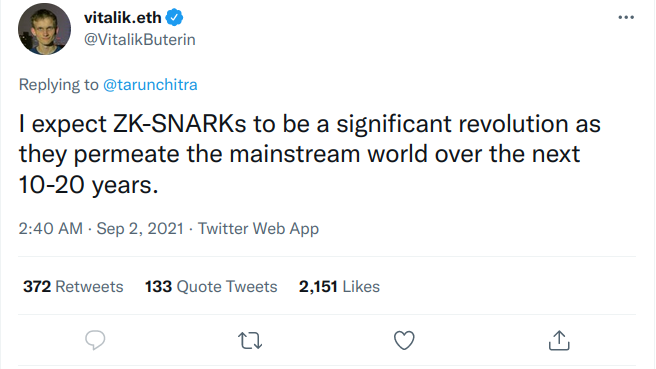Click the word mainstream in tweet
Viewport: 656px width, 369px height.
click(x=295, y=154)
